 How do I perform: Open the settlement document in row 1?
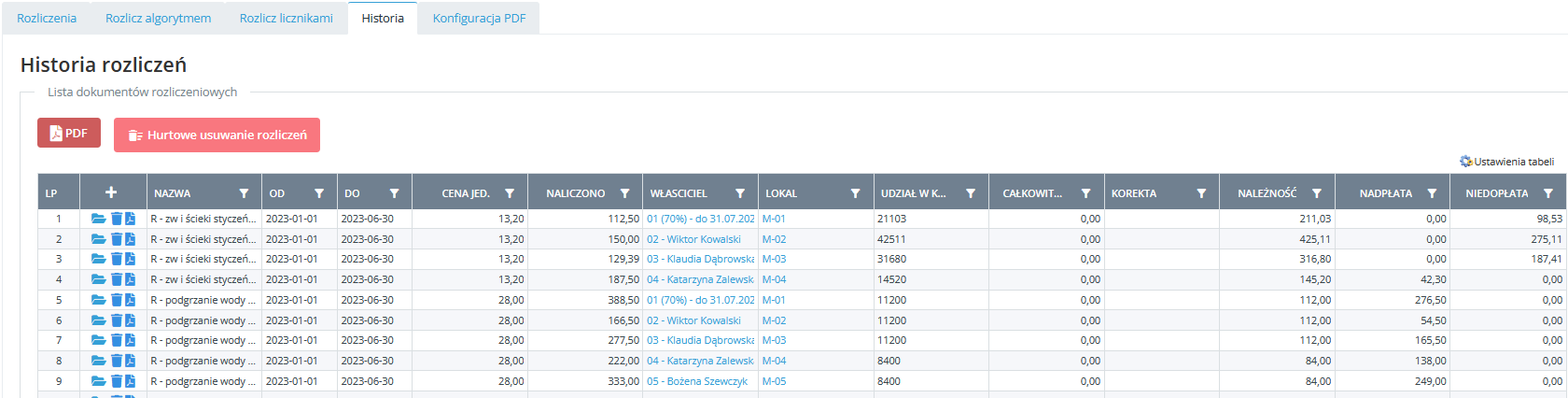98,219
